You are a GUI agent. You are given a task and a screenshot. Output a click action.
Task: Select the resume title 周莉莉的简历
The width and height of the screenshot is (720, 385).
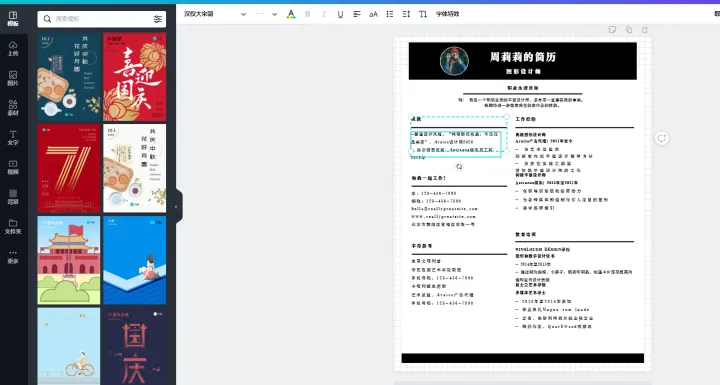(x=523, y=57)
